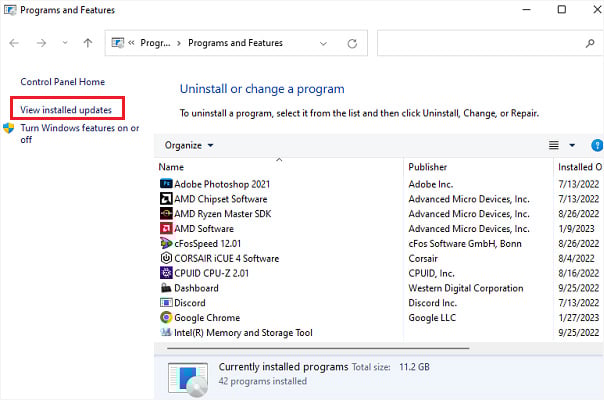The height and width of the screenshot is (400, 604).
Task: Click the Corsair publisher cell
Action: tap(423, 258)
